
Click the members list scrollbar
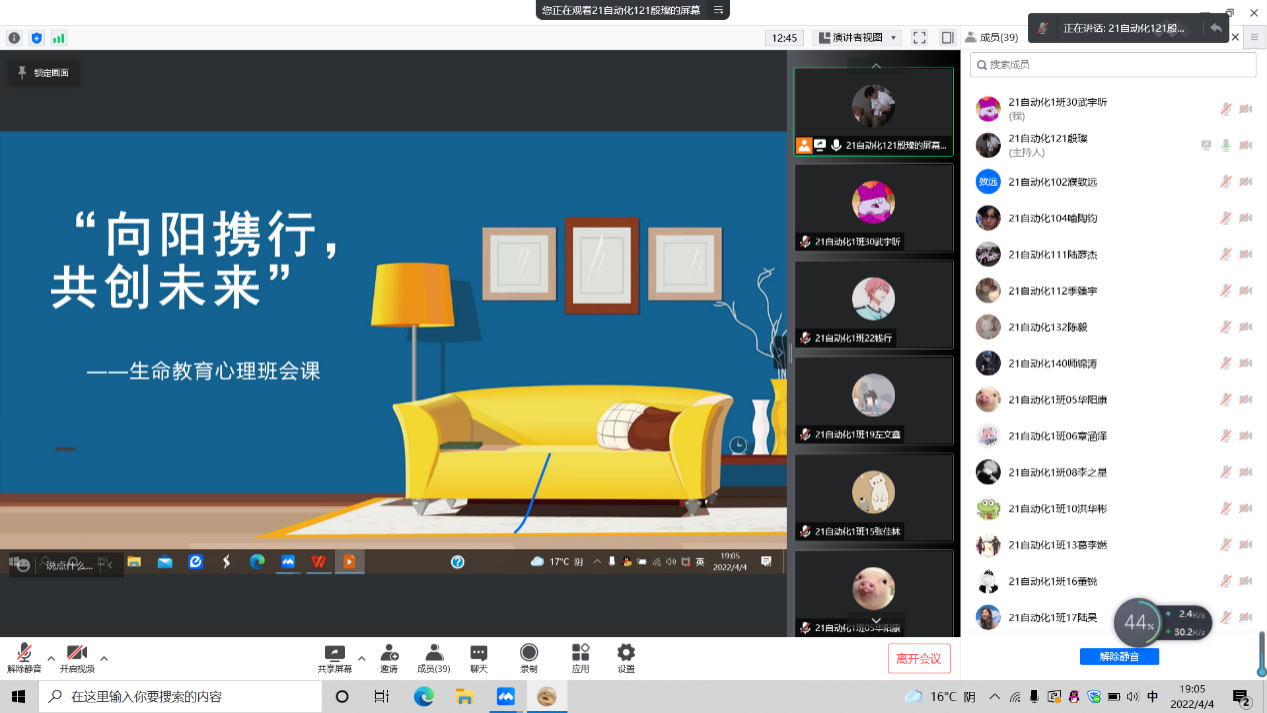1262,653
